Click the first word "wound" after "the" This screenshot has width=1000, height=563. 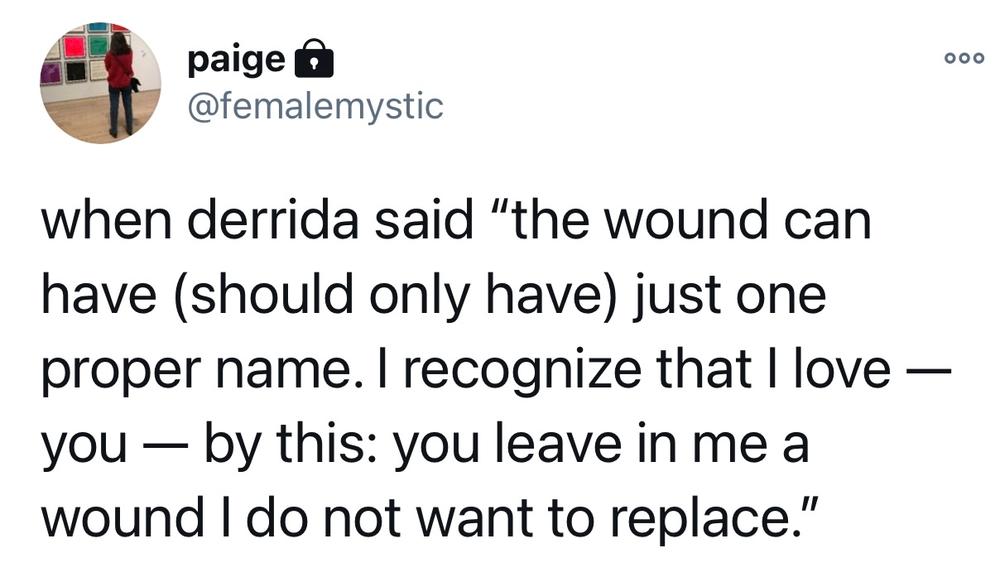[686, 220]
